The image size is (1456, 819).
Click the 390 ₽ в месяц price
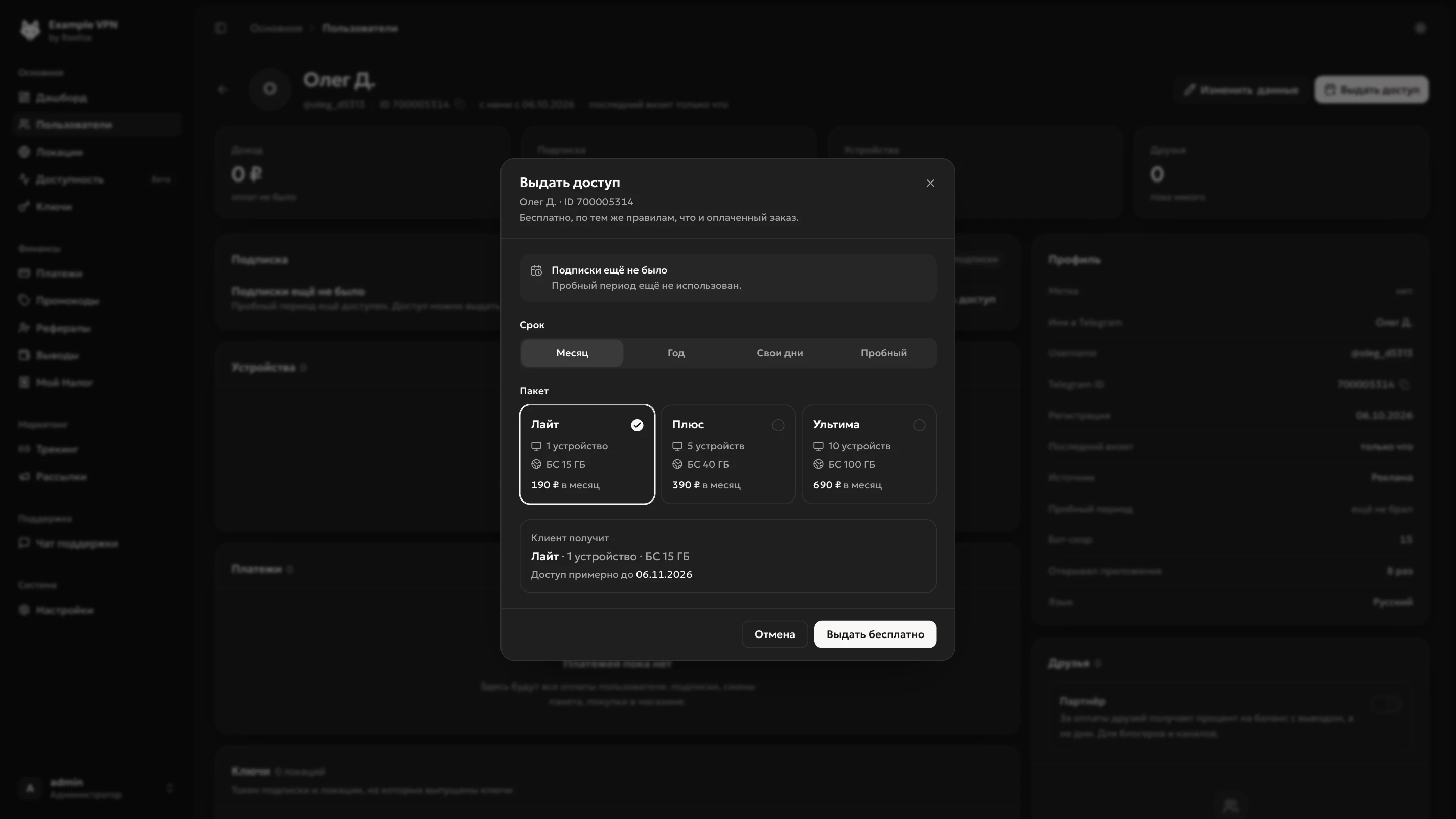[x=706, y=485]
